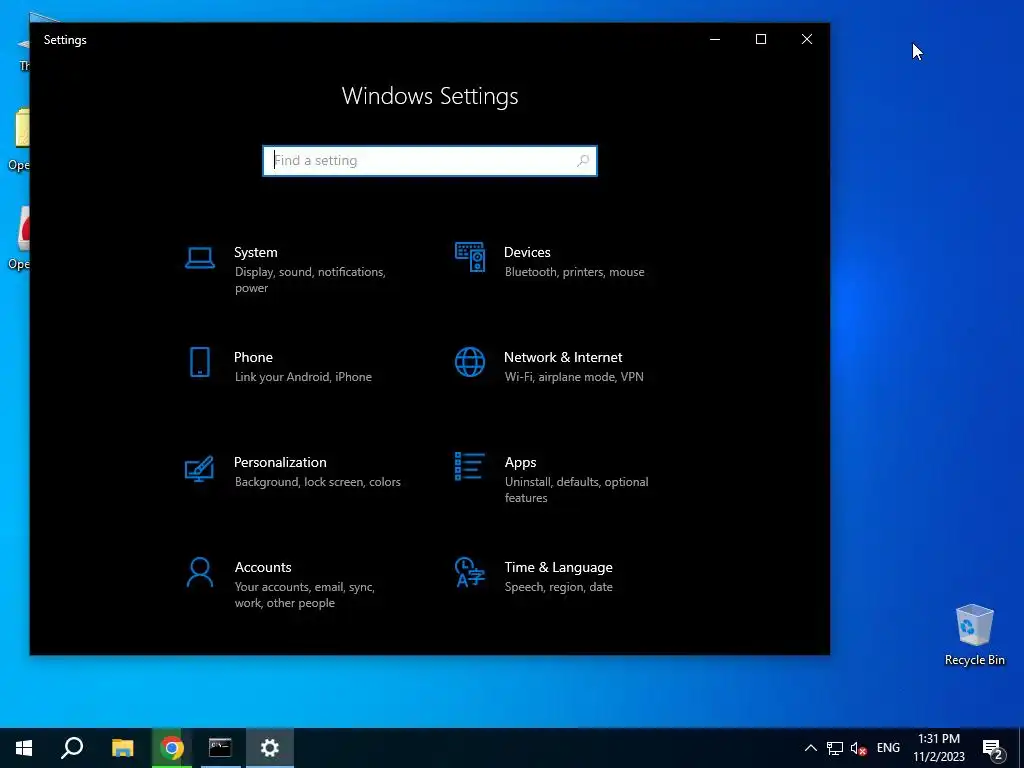Click the muted volume tray icon

[x=858, y=748]
